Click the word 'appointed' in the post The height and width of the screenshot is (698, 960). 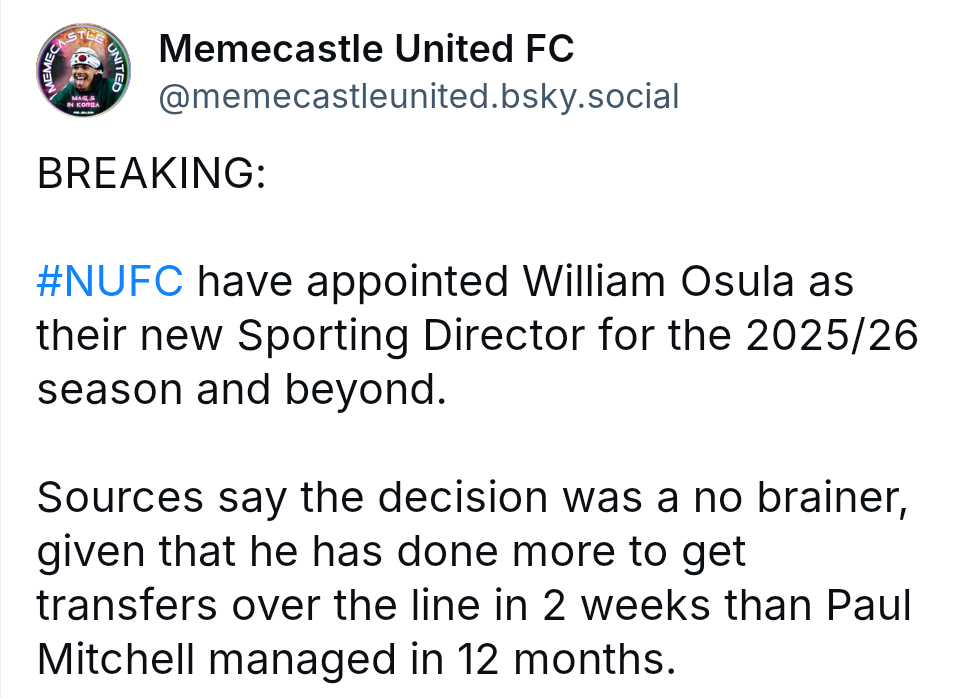407,283
